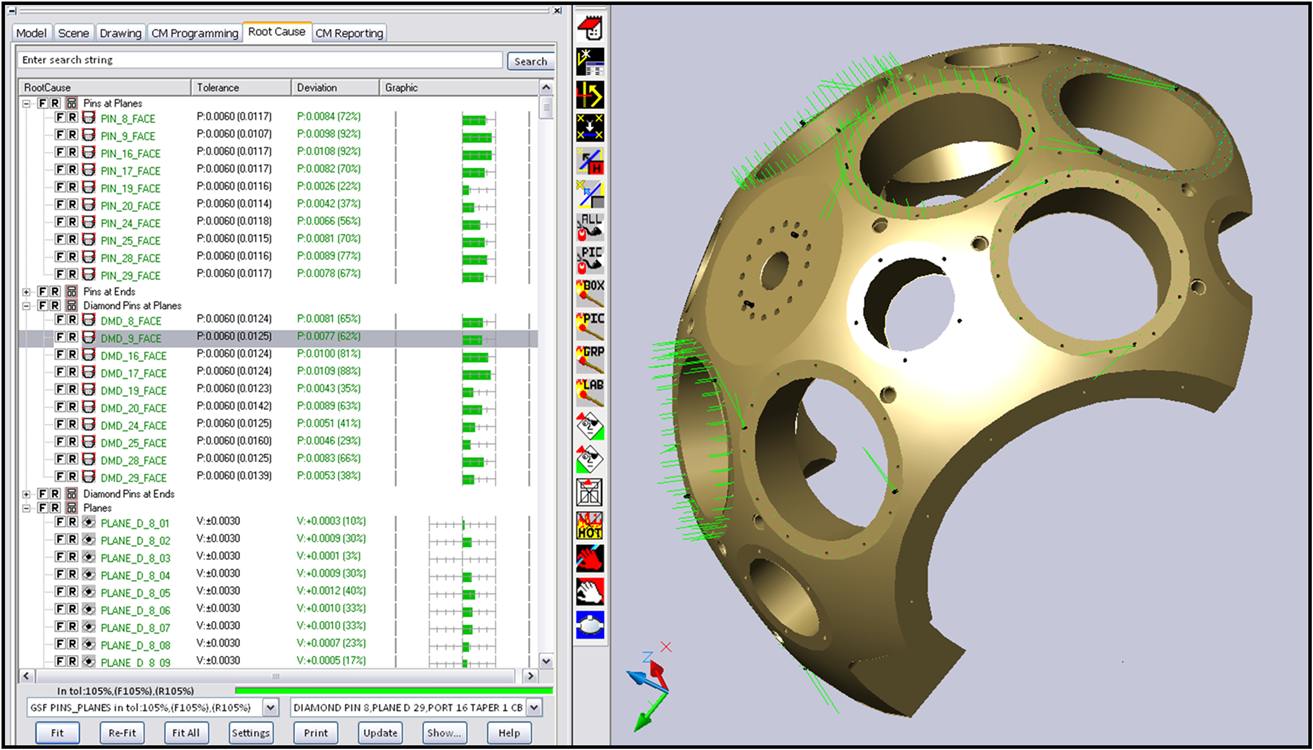The height and width of the screenshot is (750, 1313).
Task: Select the BOX highlight tool icon
Action: coord(590,292)
